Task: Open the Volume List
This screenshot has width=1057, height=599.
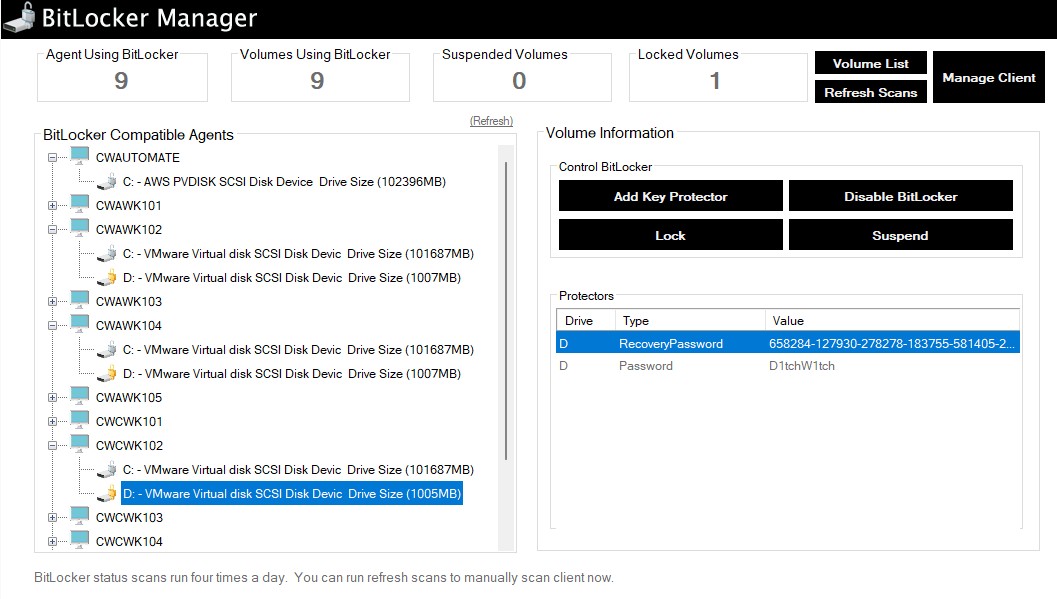Action: (870, 63)
